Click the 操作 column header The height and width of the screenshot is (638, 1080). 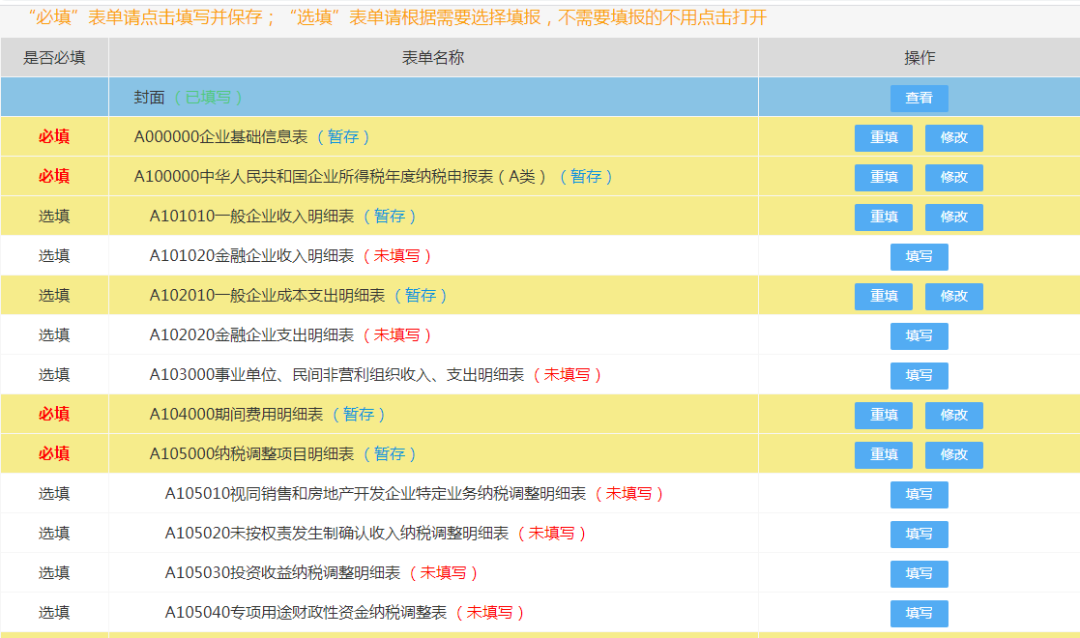(x=920, y=57)
